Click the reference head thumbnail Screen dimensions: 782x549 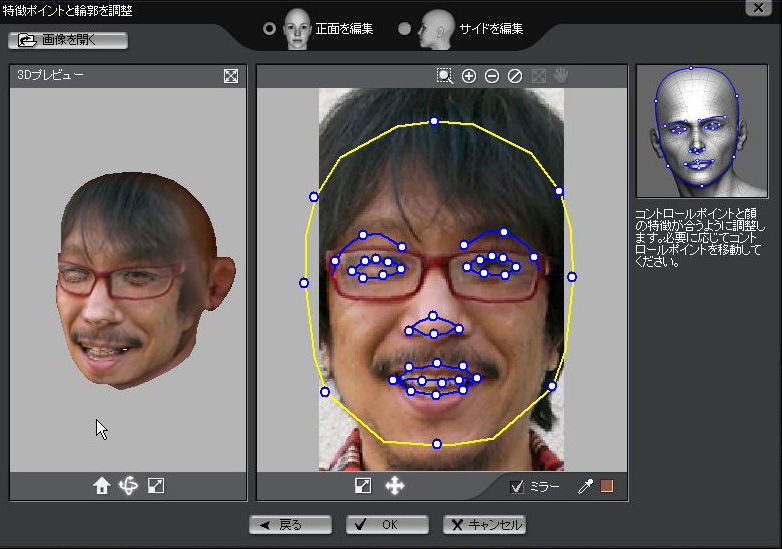tap(701, 132)
